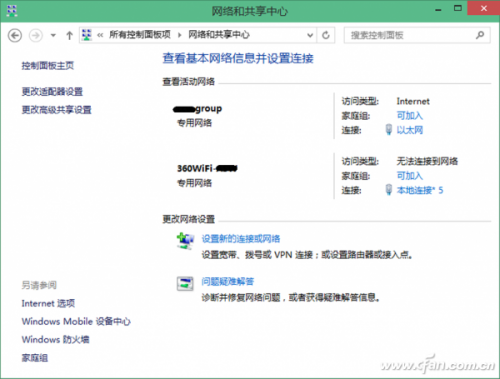Open the recent locations dropdown arrow
The height and width of the screenshot is (379, 500).
pos(53,35)
